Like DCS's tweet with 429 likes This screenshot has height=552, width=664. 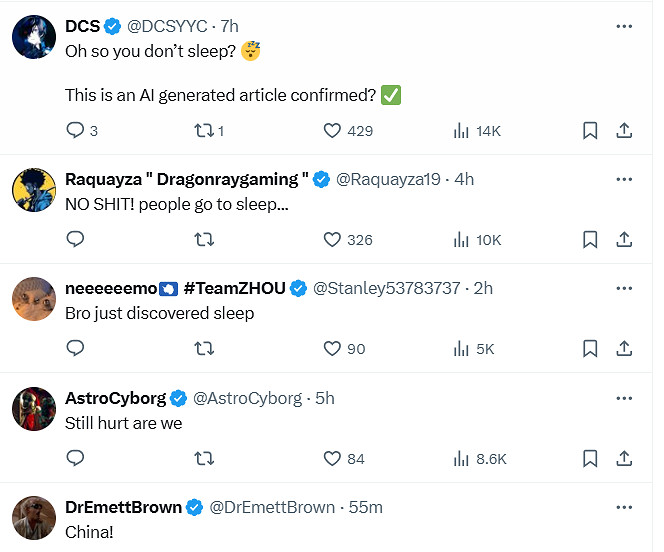[x=334, y=130]
